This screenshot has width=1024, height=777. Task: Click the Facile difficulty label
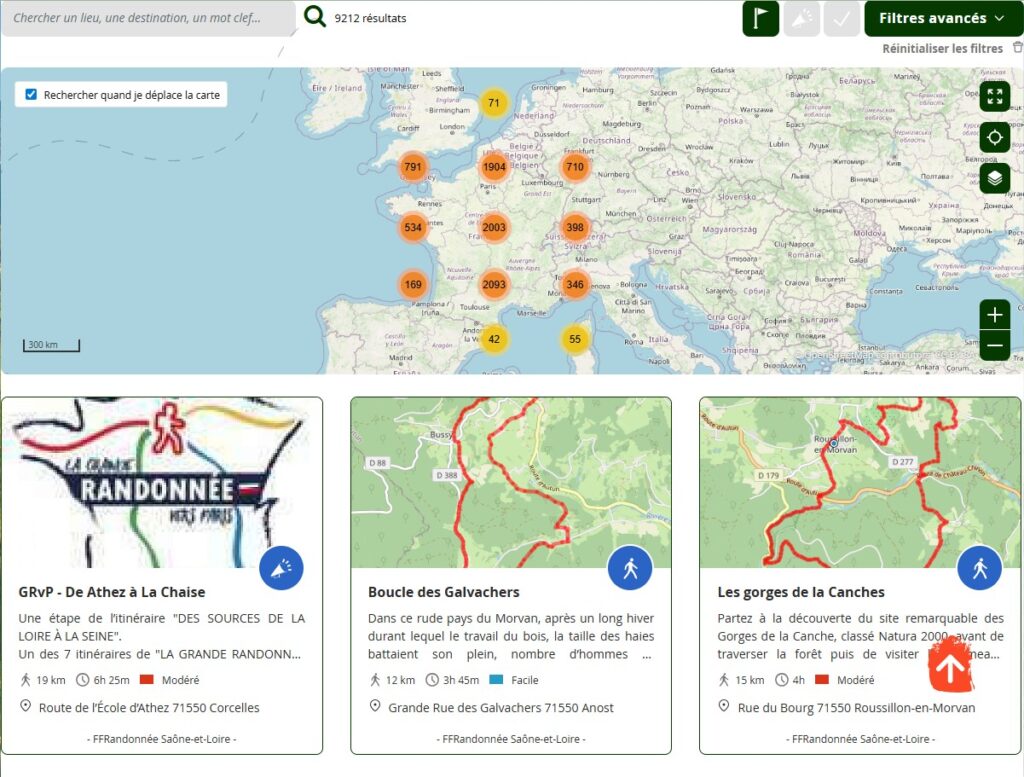pos(525,680)
